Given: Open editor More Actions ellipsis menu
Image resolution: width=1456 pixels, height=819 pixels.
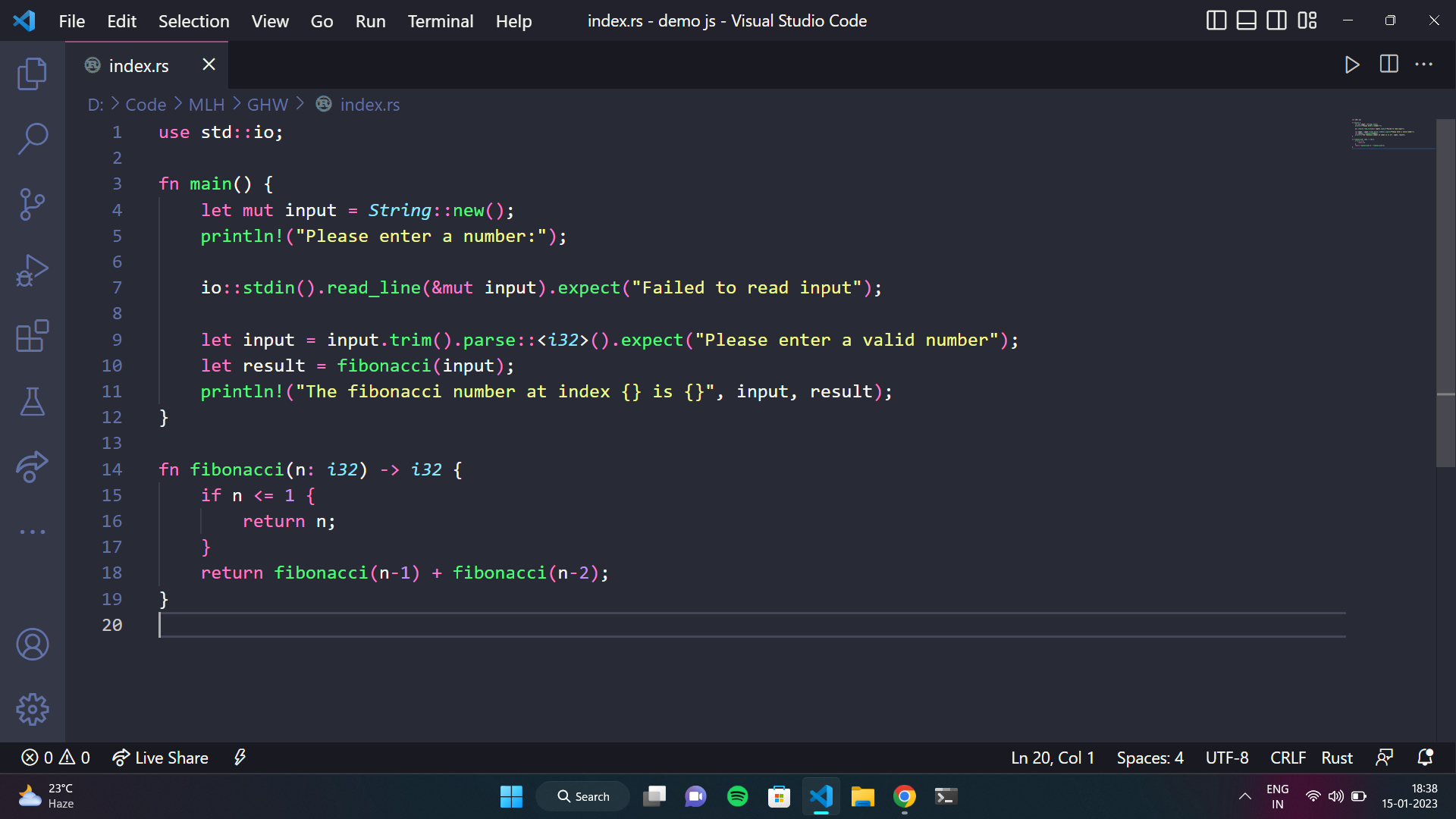Looking at the screenshot, I should pos(1424,64).
